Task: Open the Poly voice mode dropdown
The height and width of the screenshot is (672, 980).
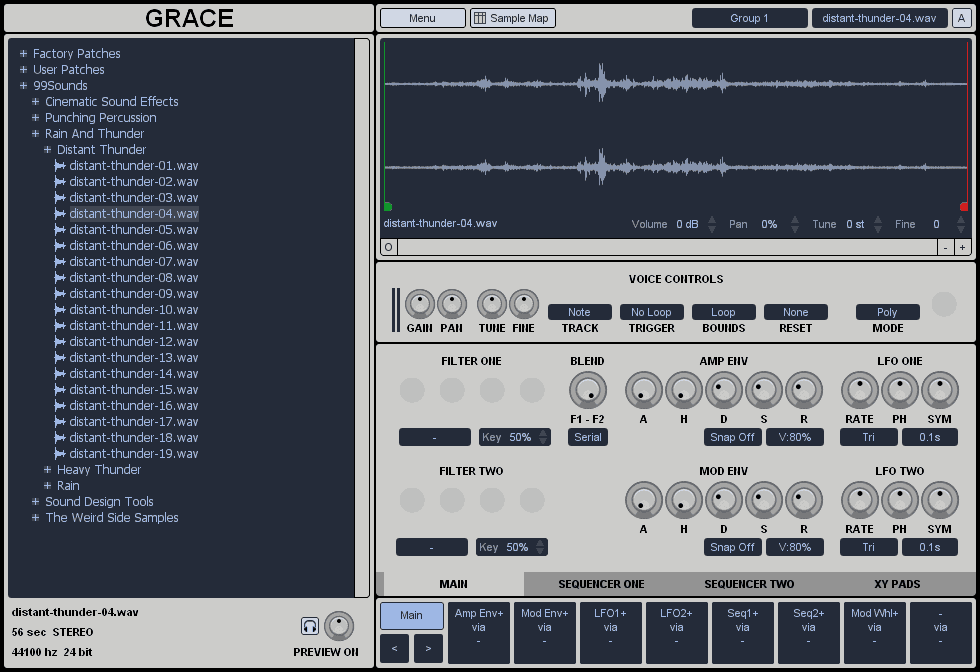Action: 887,312
